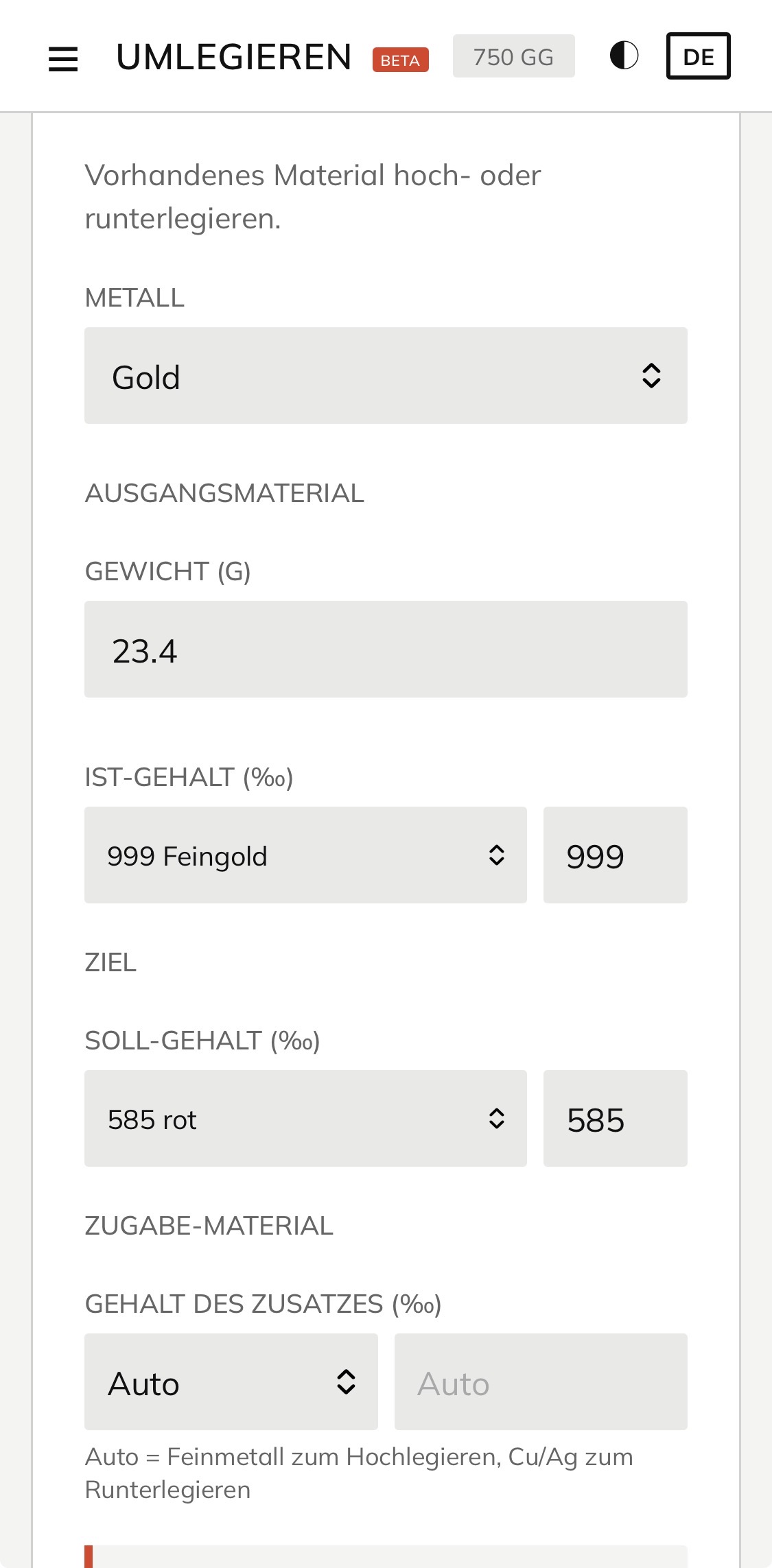Open the 750 GG indicator
The image size is (772, 1568).
[513, 57]
